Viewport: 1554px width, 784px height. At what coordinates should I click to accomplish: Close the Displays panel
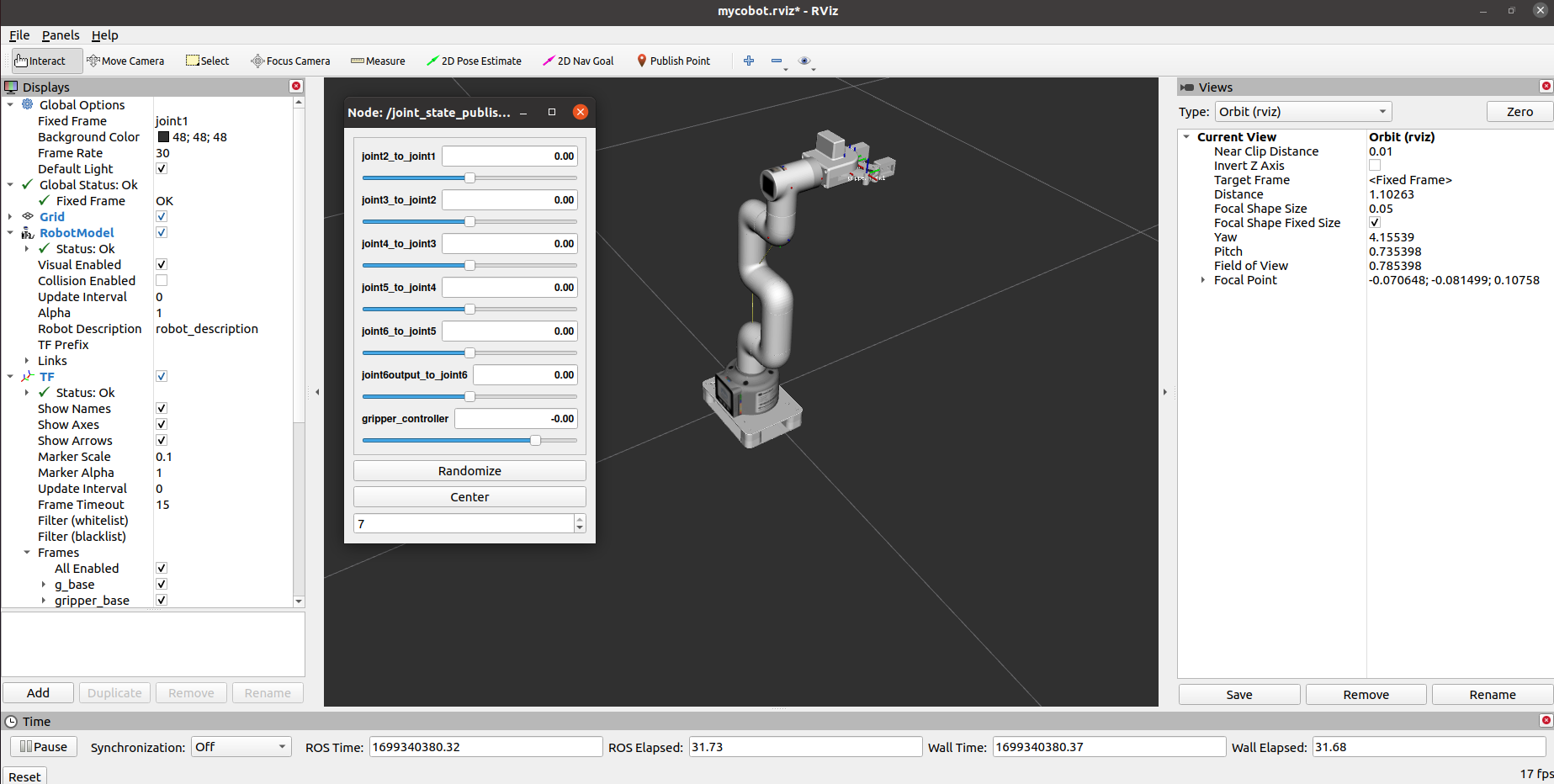(x=296, y=87)
